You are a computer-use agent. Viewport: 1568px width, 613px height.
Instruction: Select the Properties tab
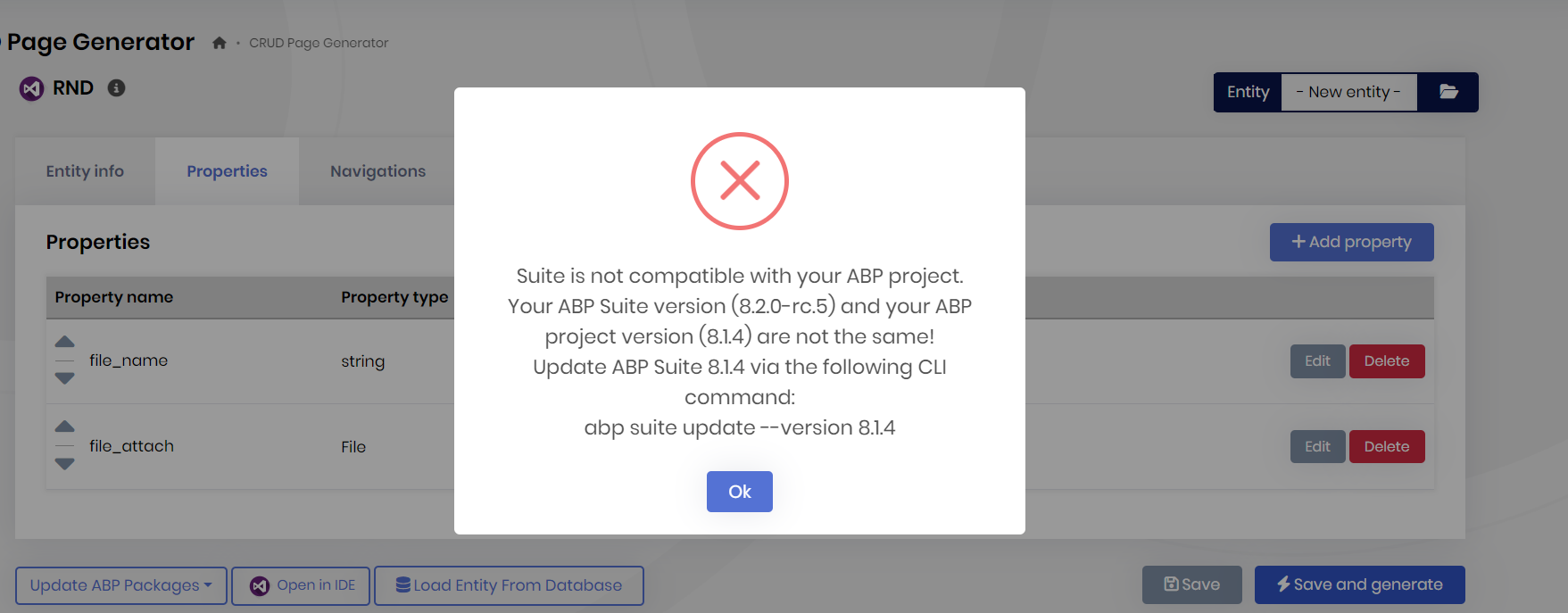coord(227,171)
